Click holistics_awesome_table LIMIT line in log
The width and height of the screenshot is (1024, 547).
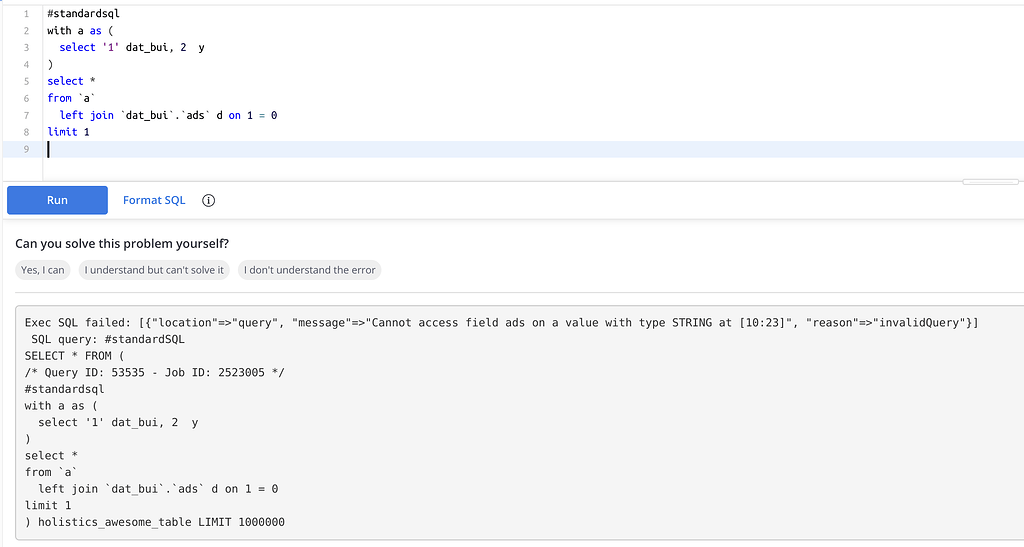(x=155, y=522)
